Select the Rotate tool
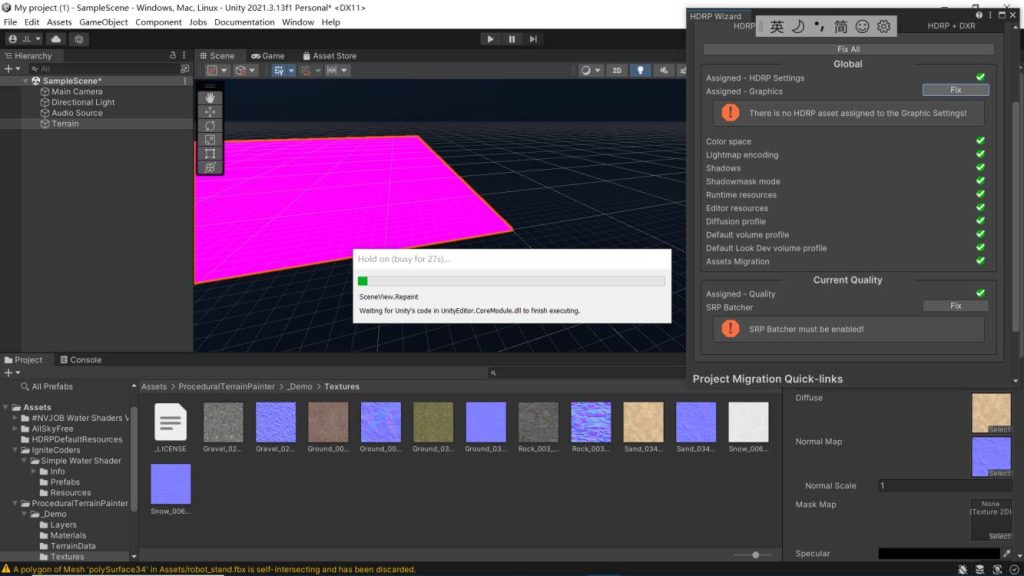Viewport: 1024px width, 576px height. click(x=210, y=125)
